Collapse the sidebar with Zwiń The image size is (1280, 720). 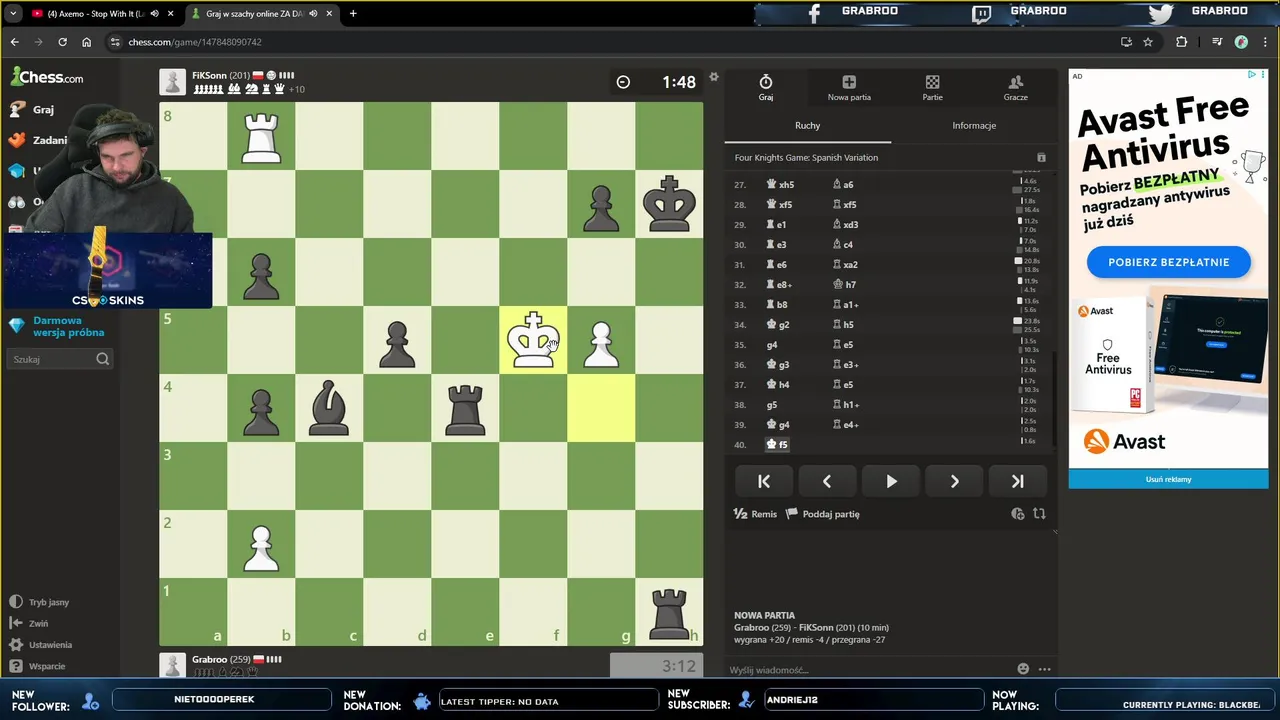29,624
